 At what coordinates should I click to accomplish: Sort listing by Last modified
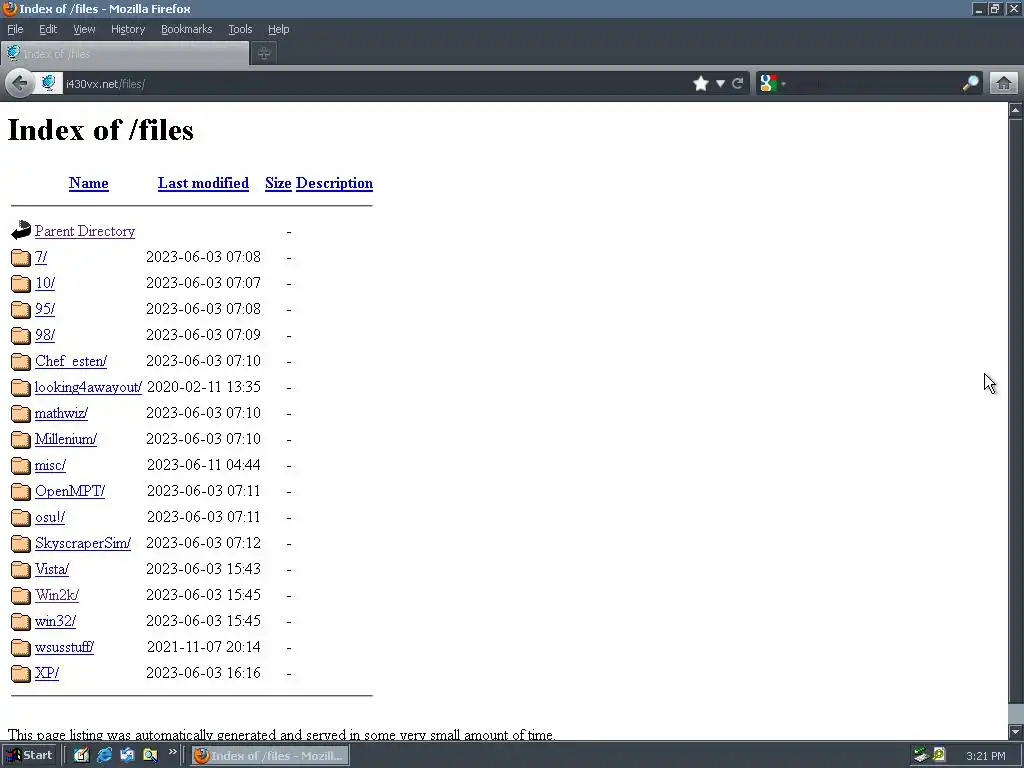(x=203, y=183)
